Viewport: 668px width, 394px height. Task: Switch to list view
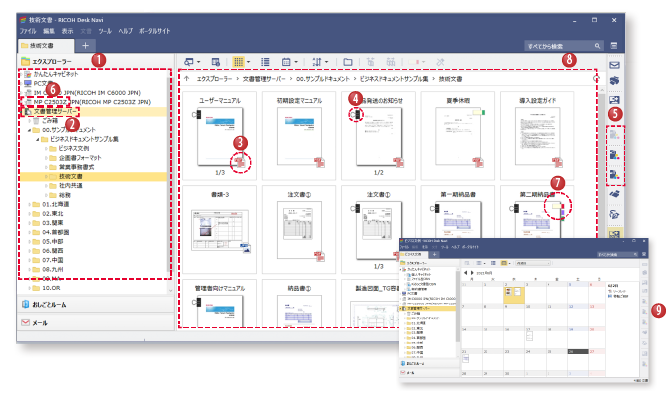pyautogui.click(x=265, y=62)
